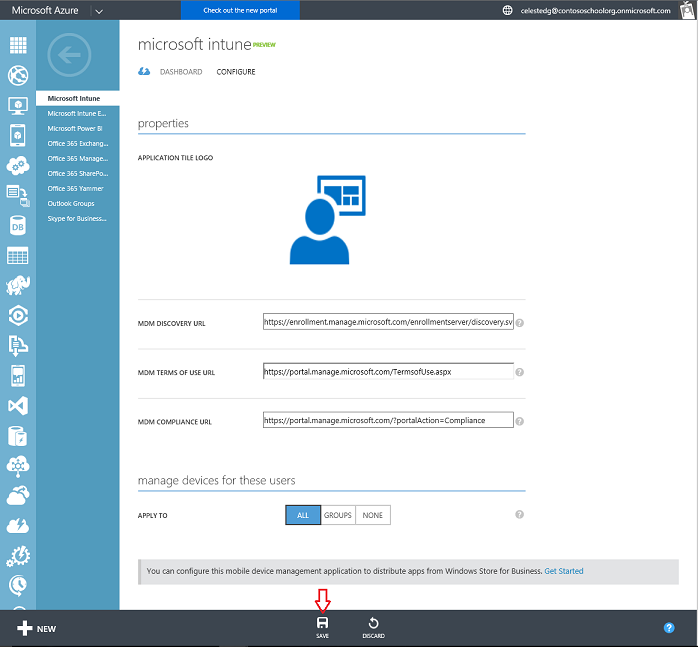Select GROUPS in the Apply To options
The width and height of the screenshot is (698, 647).
click(338, 515)
